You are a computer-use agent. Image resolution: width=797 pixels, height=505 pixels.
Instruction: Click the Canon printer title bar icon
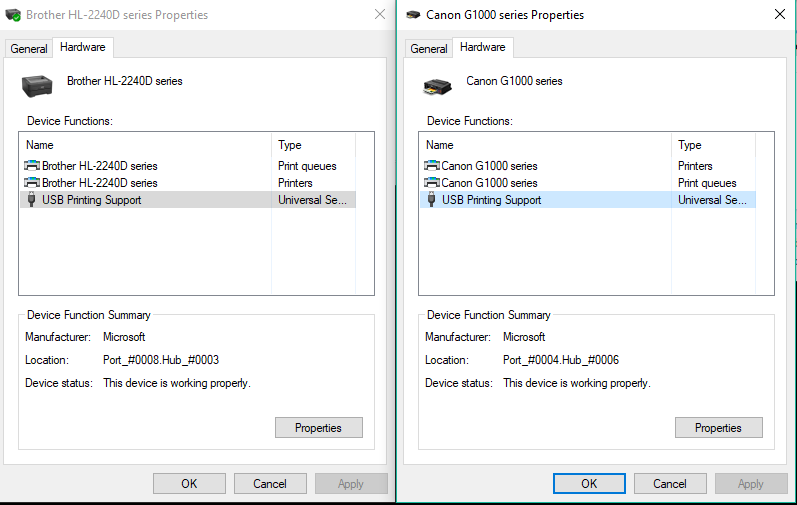pos(413,15)
